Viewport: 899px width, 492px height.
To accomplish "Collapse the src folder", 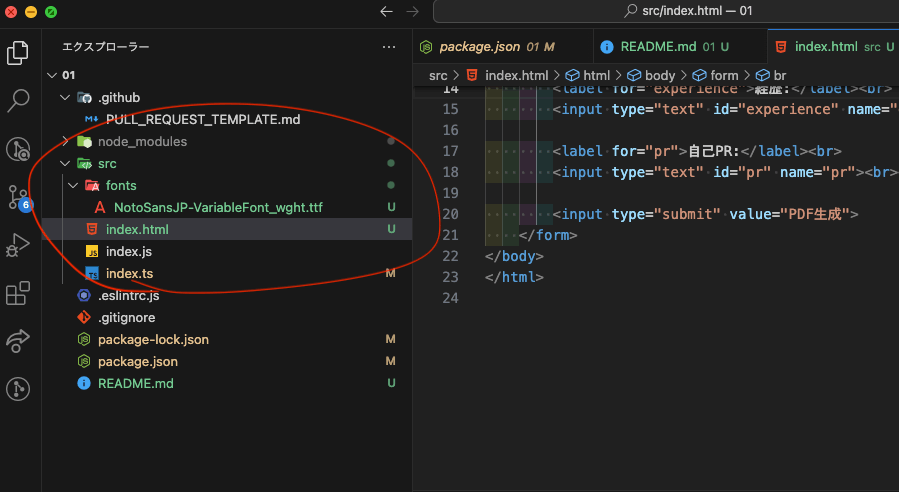I will click(x=65, y=163).
